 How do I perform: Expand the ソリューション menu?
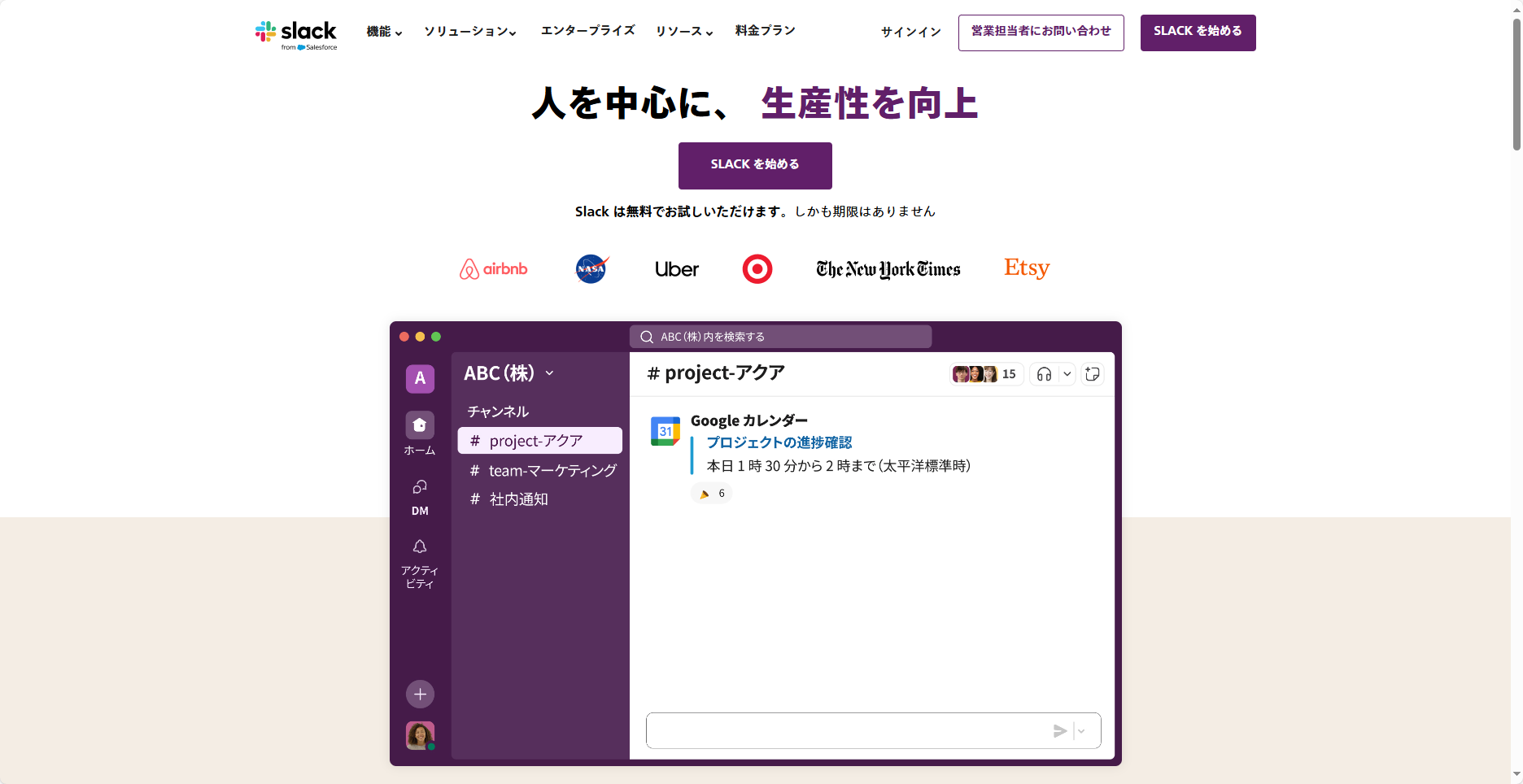tap(470, 32)
